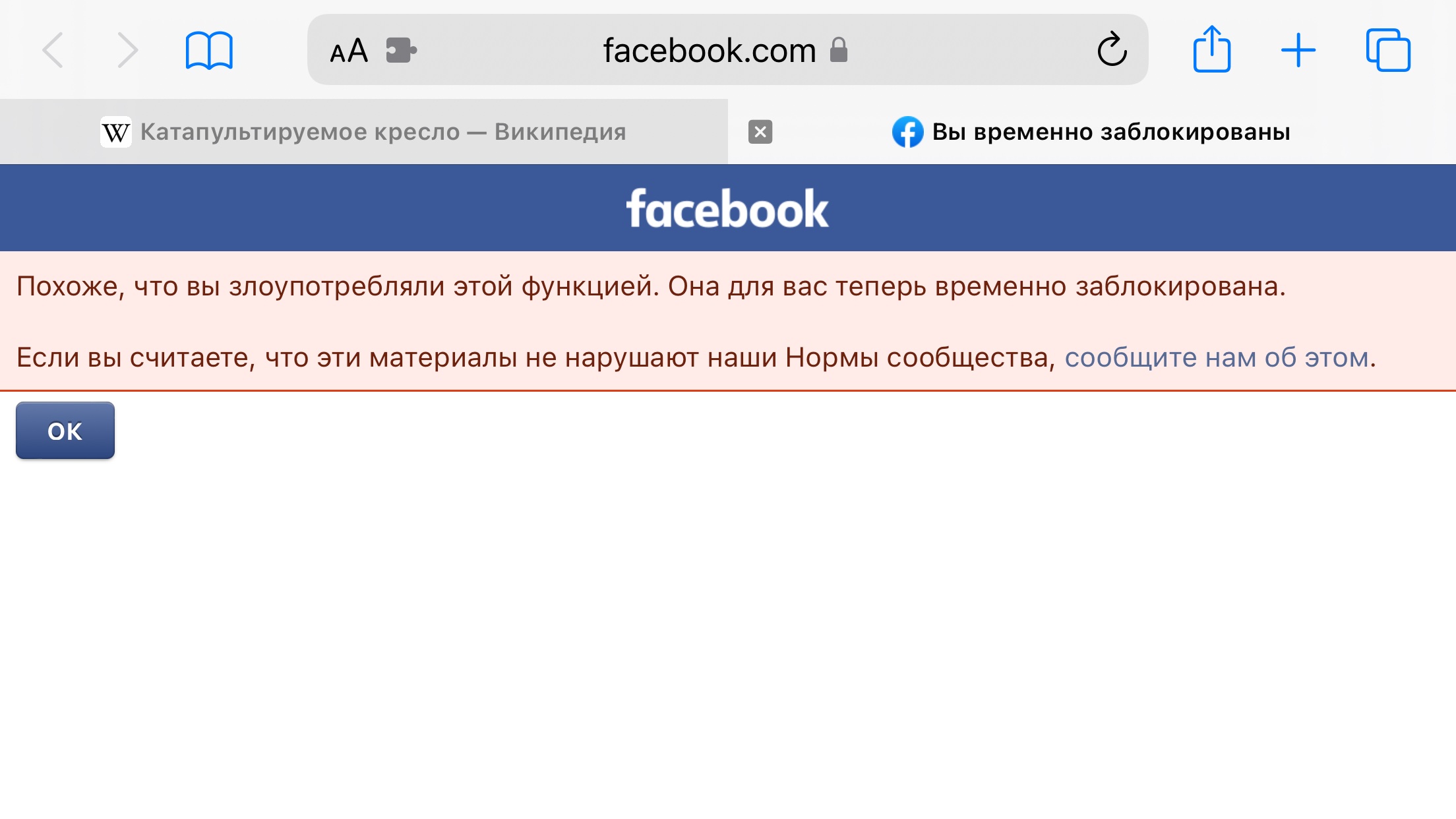Open the Share sheet icon
Screen dimensions: 1456x819
point(1212,49)
